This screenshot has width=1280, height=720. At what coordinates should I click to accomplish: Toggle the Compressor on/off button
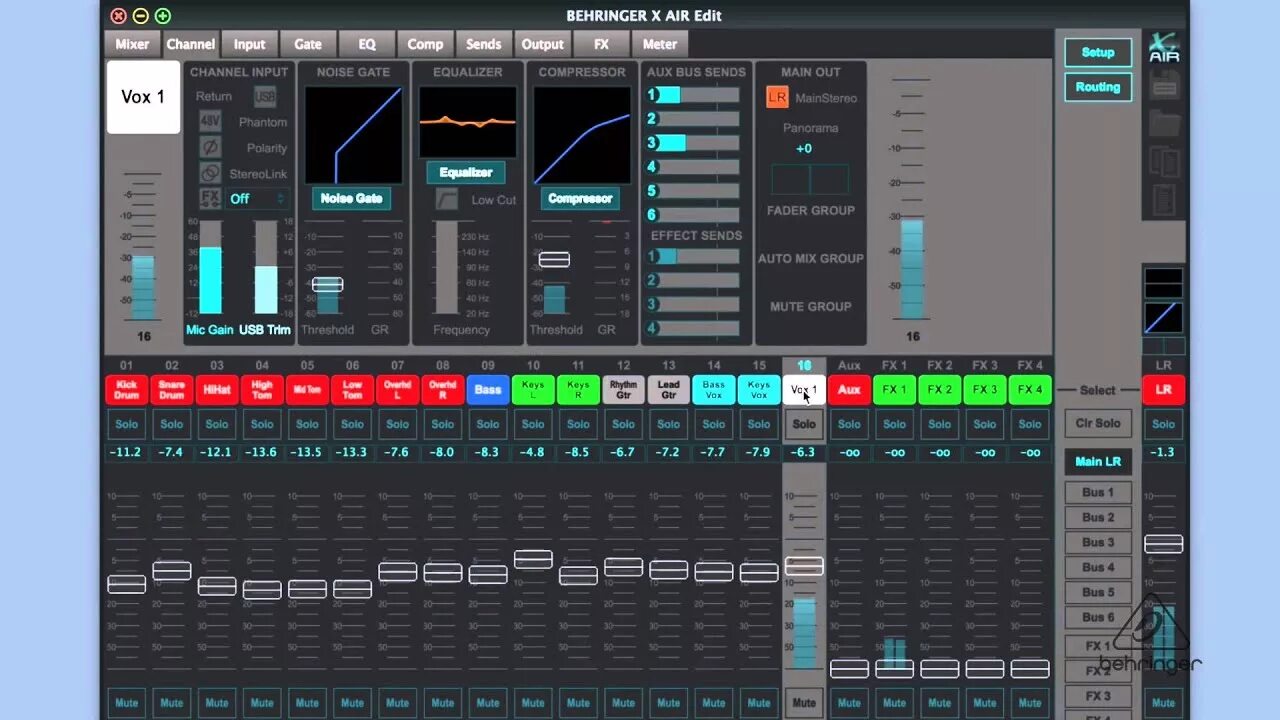coord(580,198)
